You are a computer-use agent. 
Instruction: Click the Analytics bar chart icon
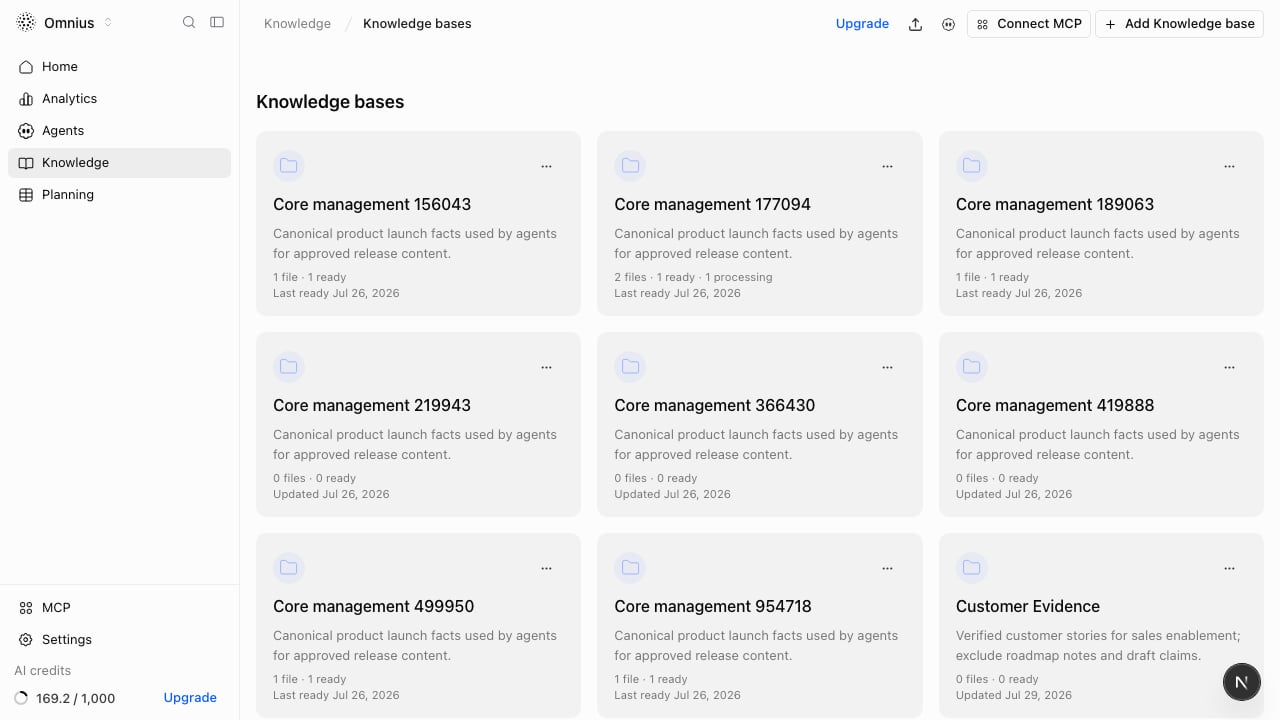pos(26,98)
